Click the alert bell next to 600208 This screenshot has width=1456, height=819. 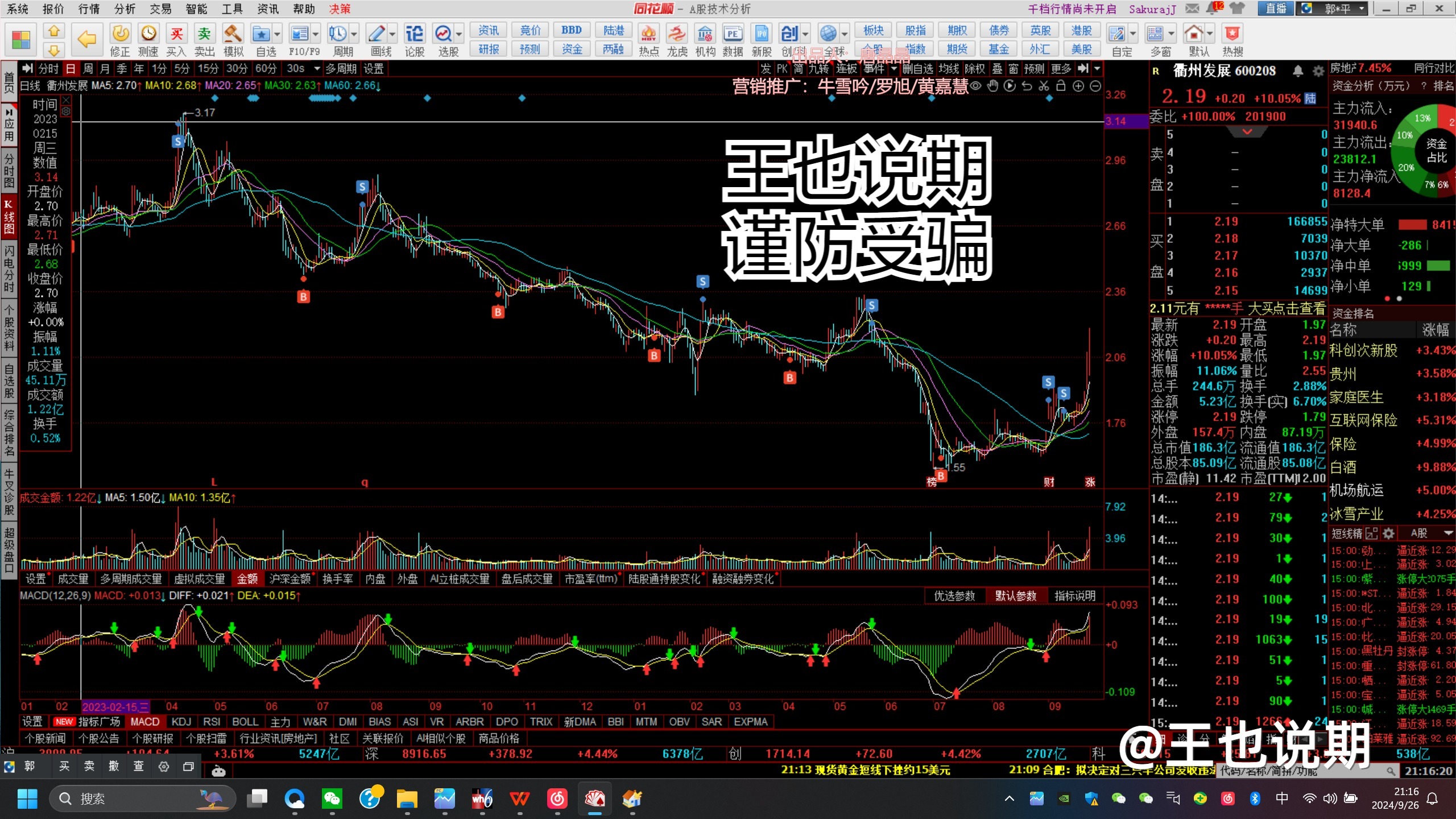coord(1298,71)
